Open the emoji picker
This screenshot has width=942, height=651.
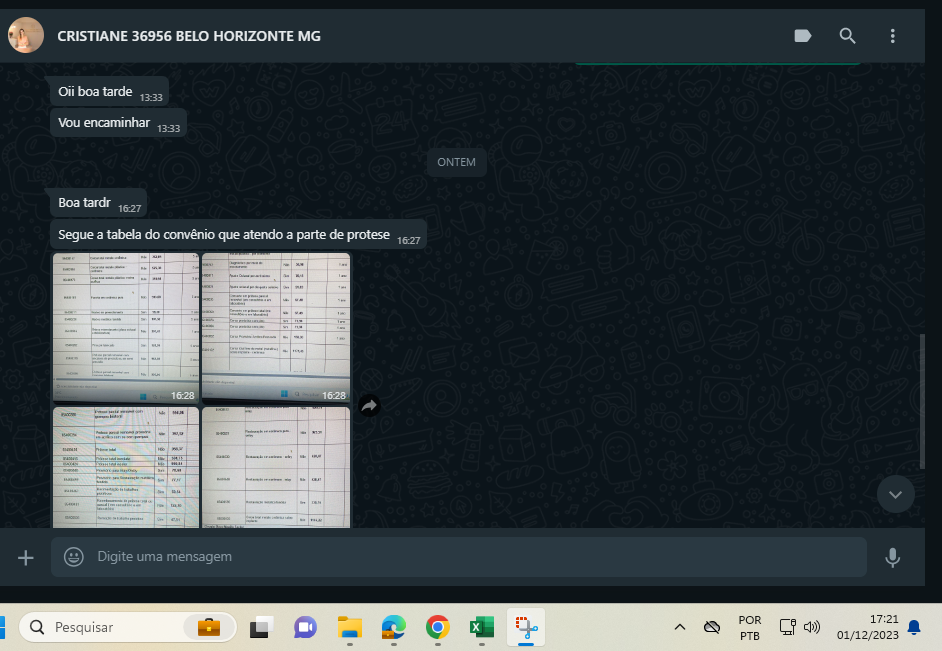pyautogui.click(x=74, y=557)
